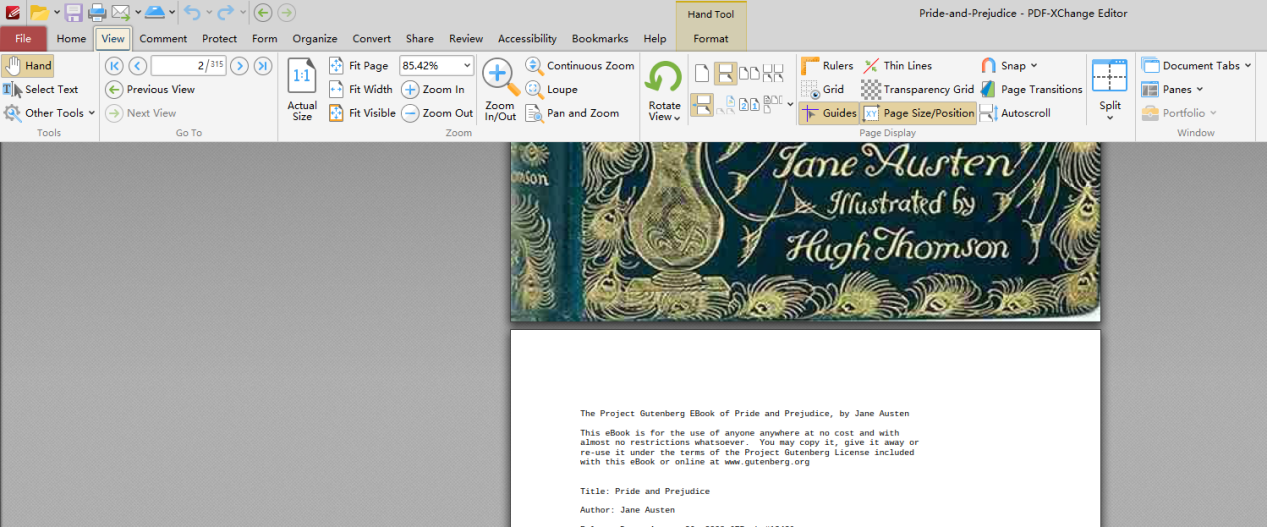The image size is (1267, 527).
Task: Open the Help tab
Action: click(x=655, y=39)
